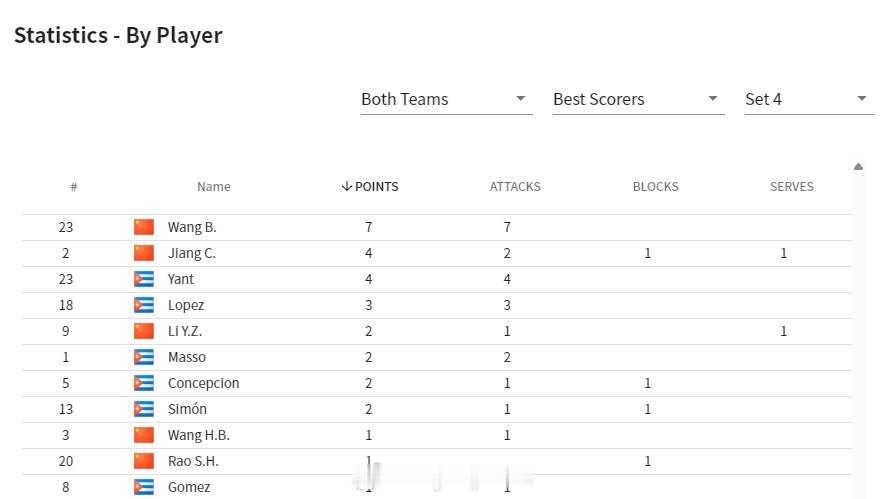Open the Both Teams dropdown

coord(446,100)
